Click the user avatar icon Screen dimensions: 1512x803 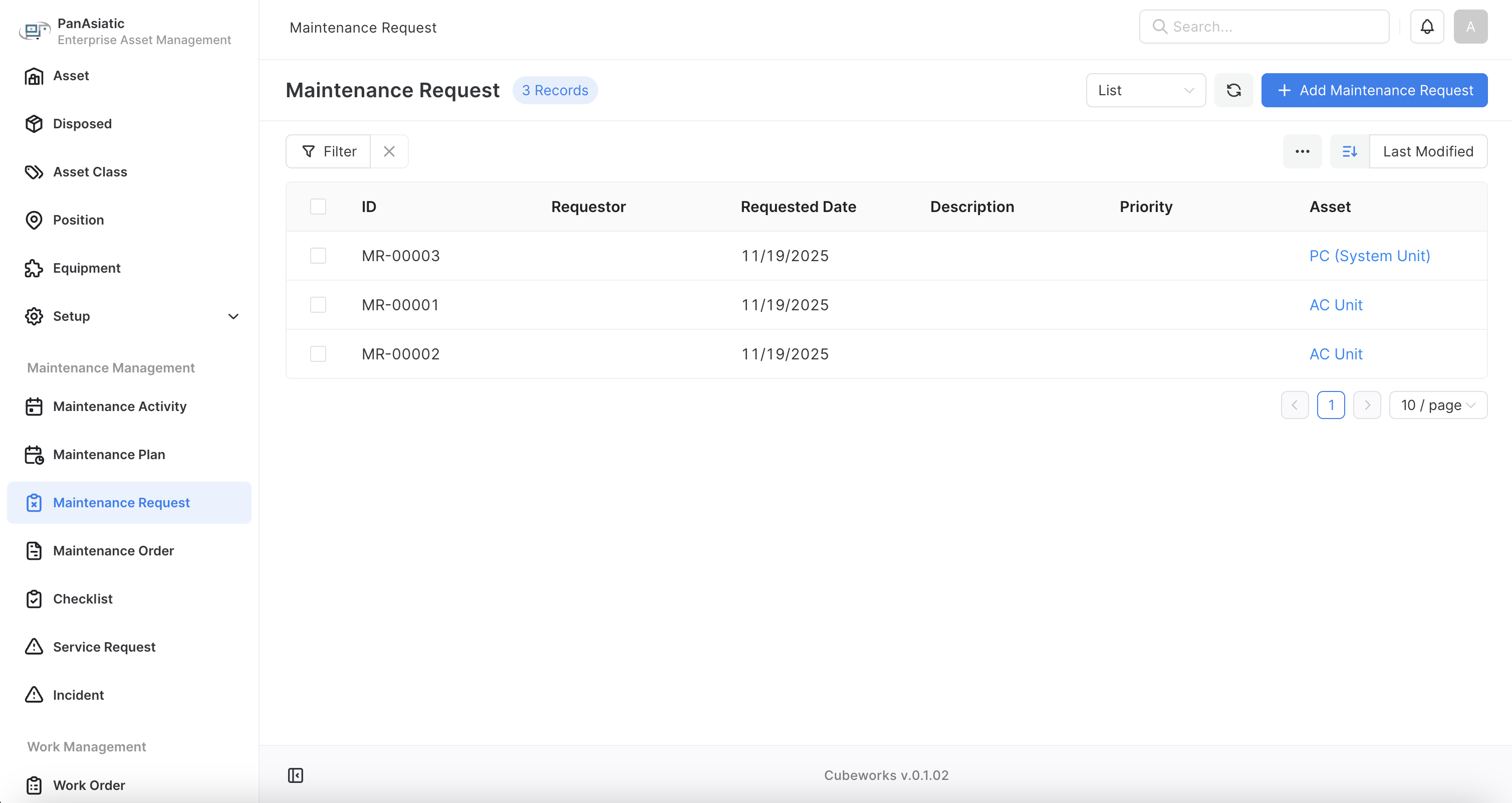[x=1470, y=27]
